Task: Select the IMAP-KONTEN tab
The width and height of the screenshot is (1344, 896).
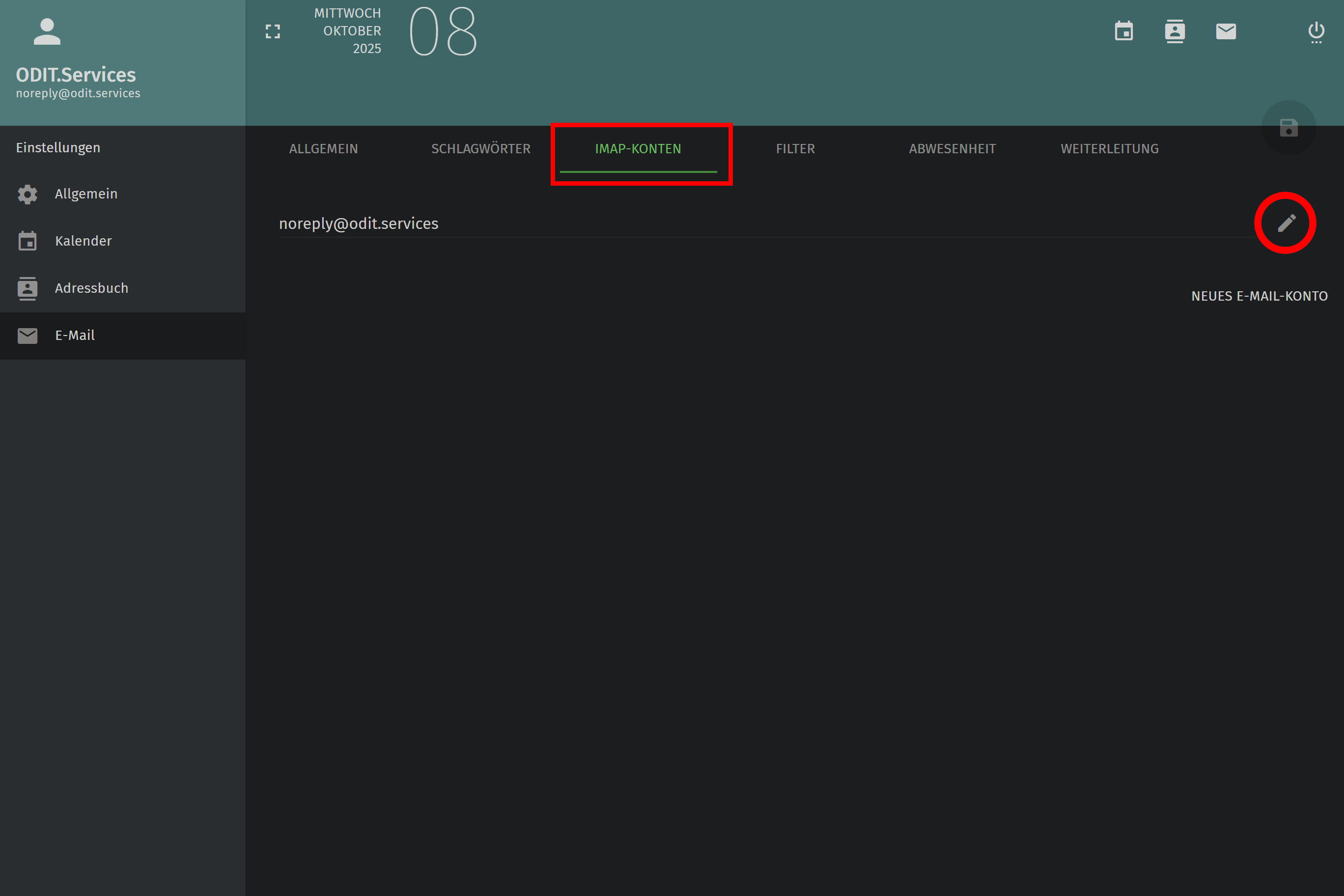Action: (x=638, y=148)
